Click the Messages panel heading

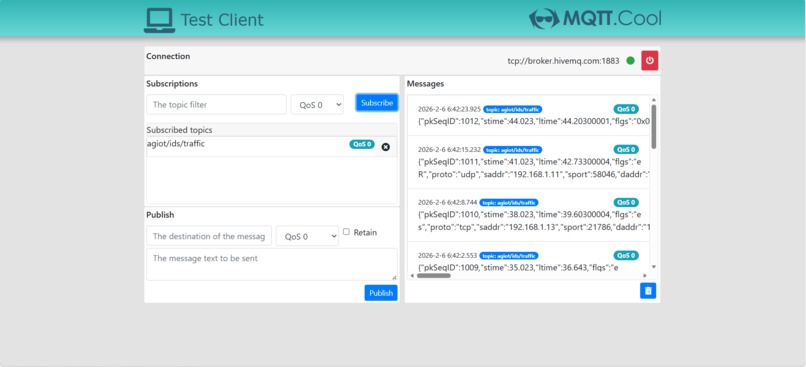(425, 83)
